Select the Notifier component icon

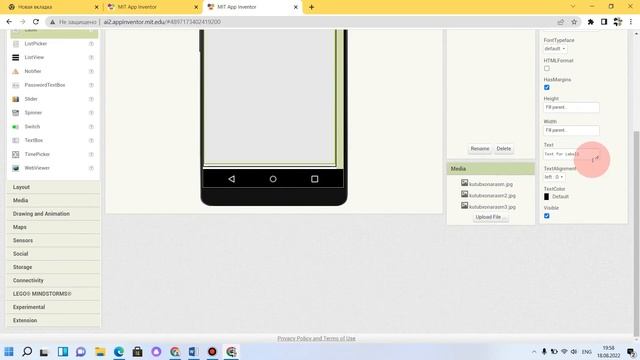click(16, 71)
